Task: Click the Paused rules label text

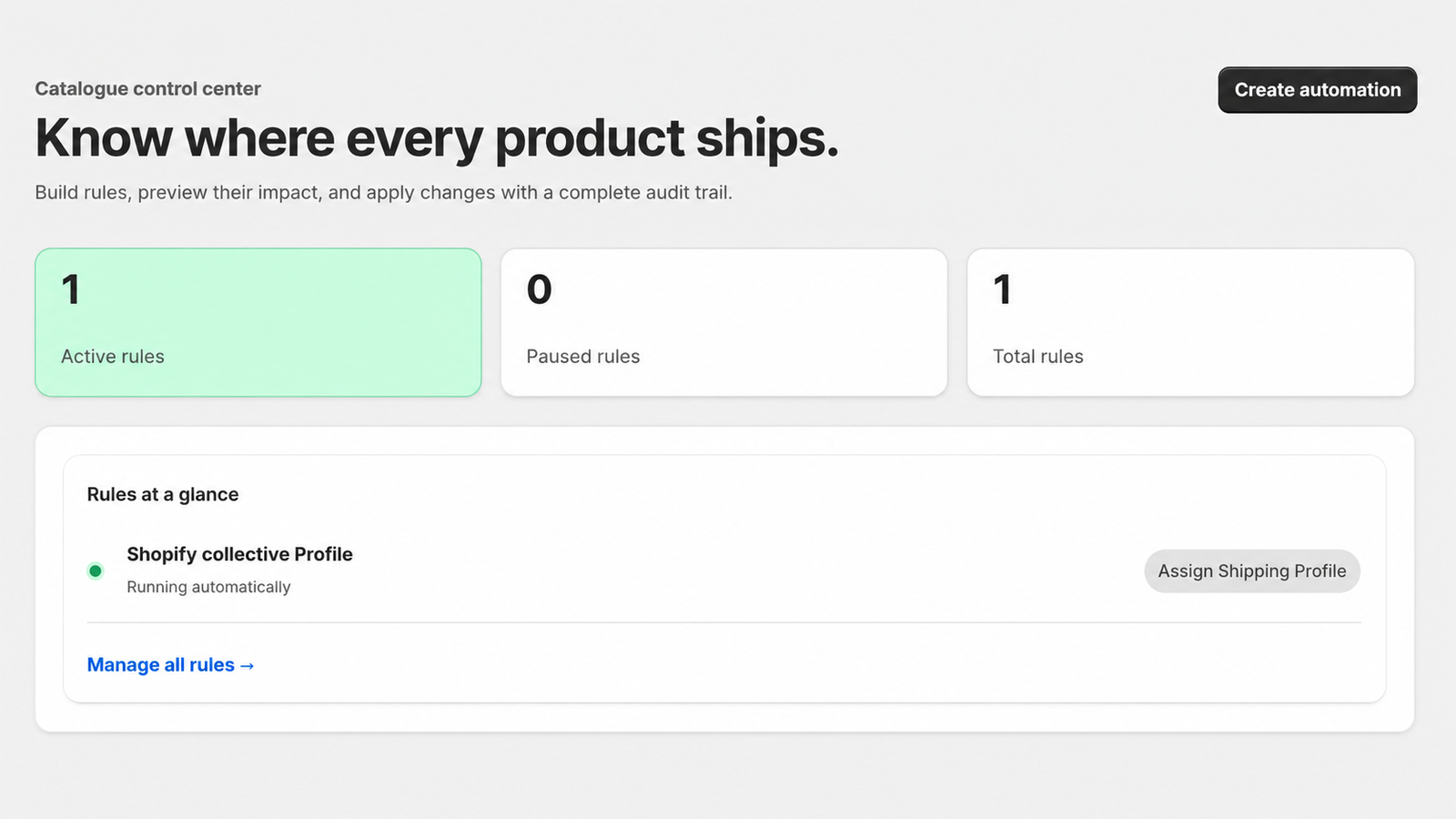Action: pyautogui.click(x=583, y=357)
